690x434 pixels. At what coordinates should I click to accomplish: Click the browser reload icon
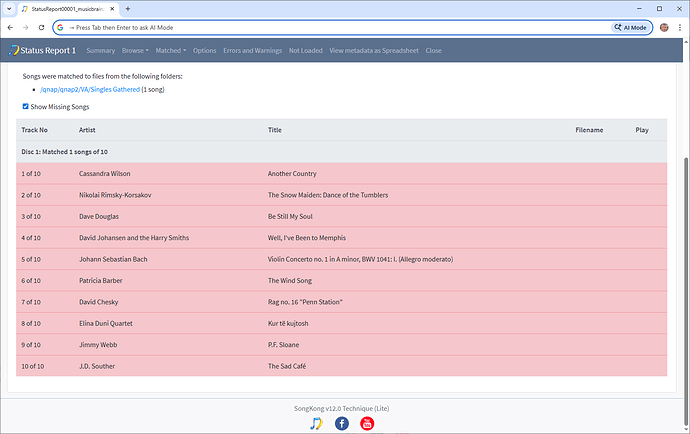43,27
